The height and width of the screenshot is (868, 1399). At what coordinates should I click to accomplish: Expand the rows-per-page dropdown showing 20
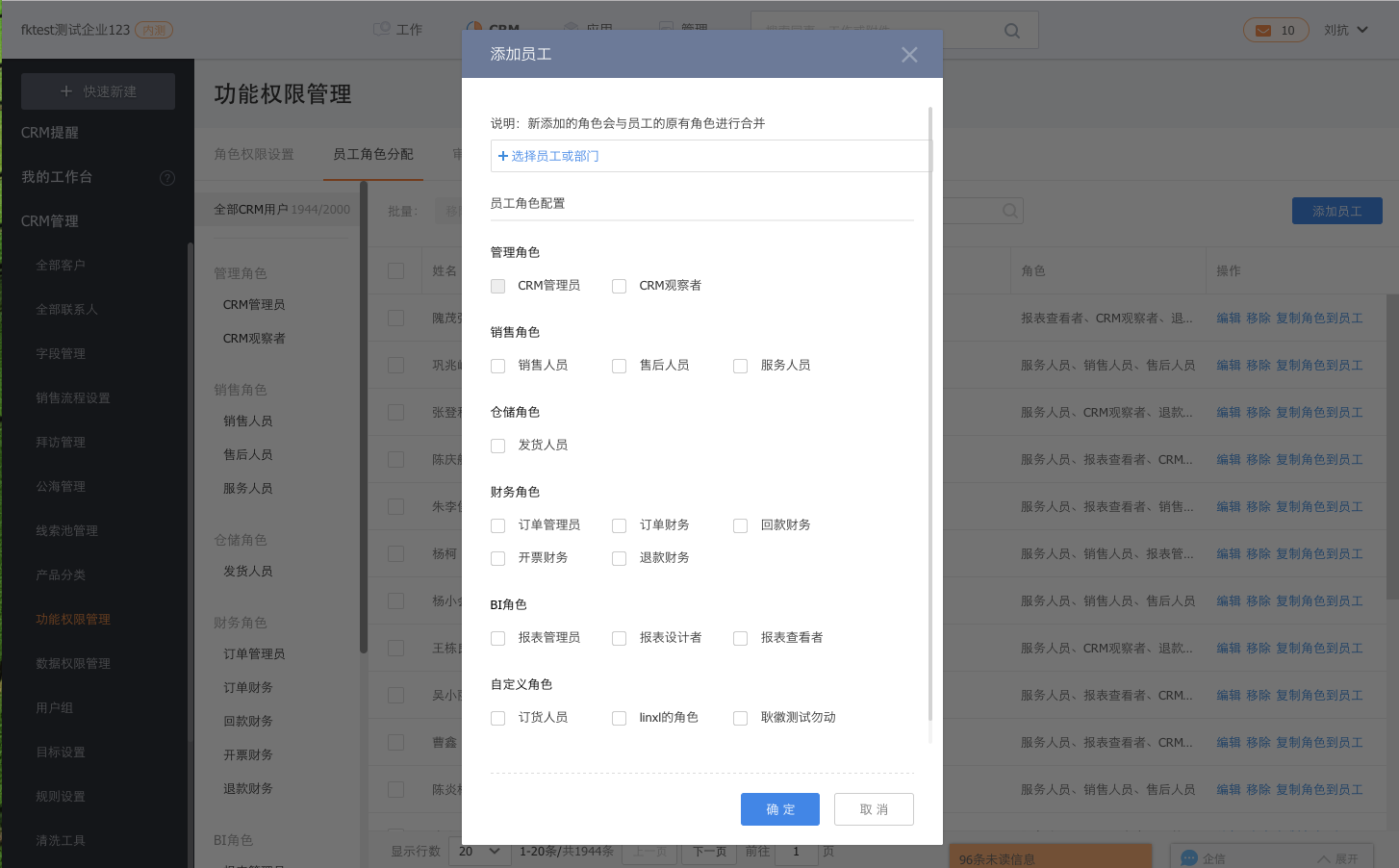pos(479,852)
